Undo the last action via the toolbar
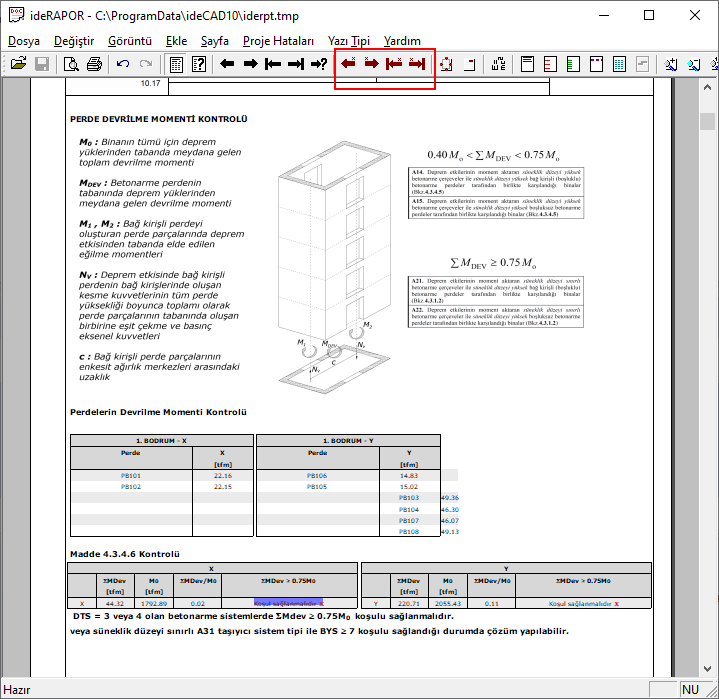The image size is (719, 699). tap(123, 64)
